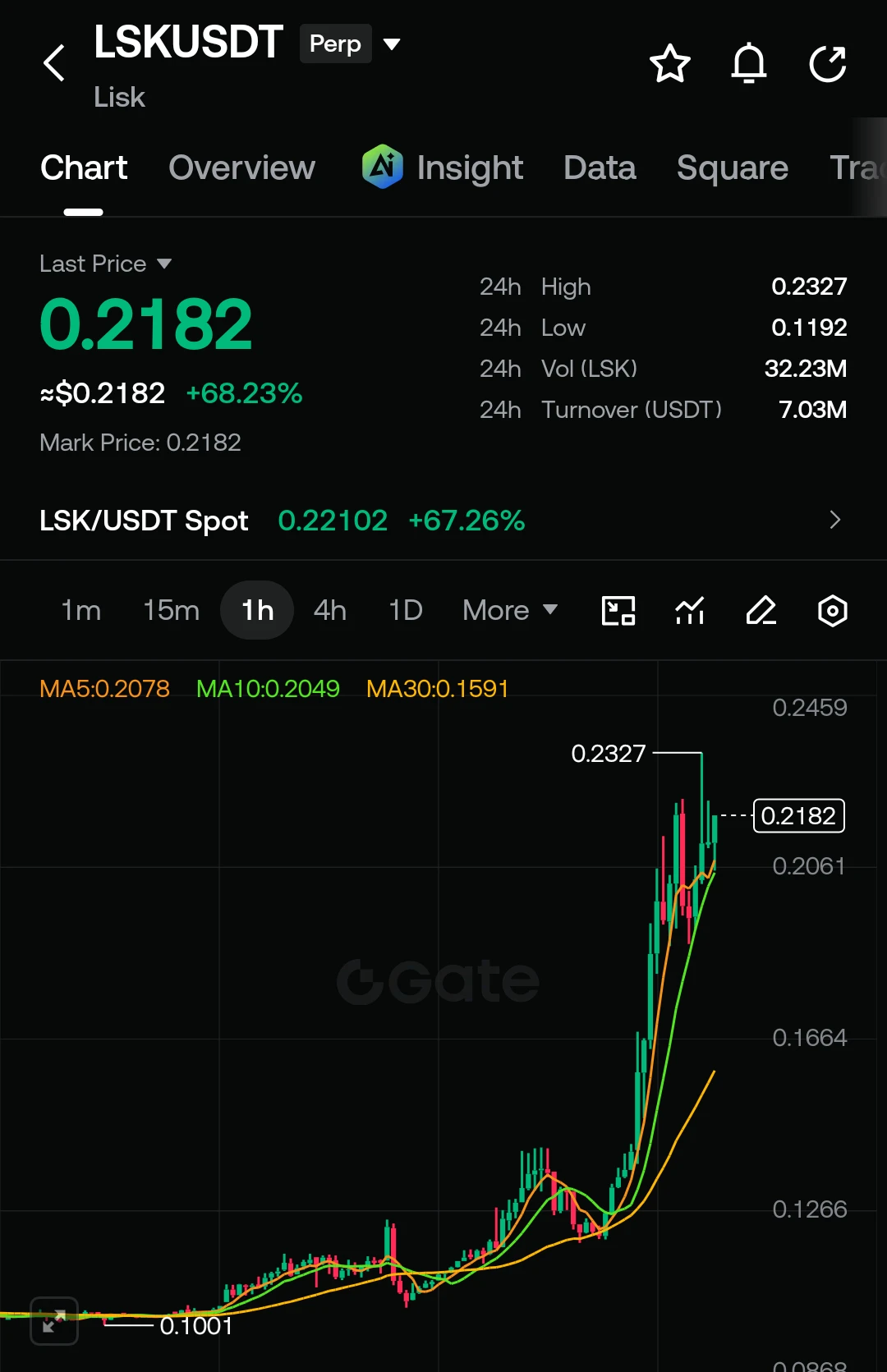Tap the LSKUSDT pair title

point(188,43)
